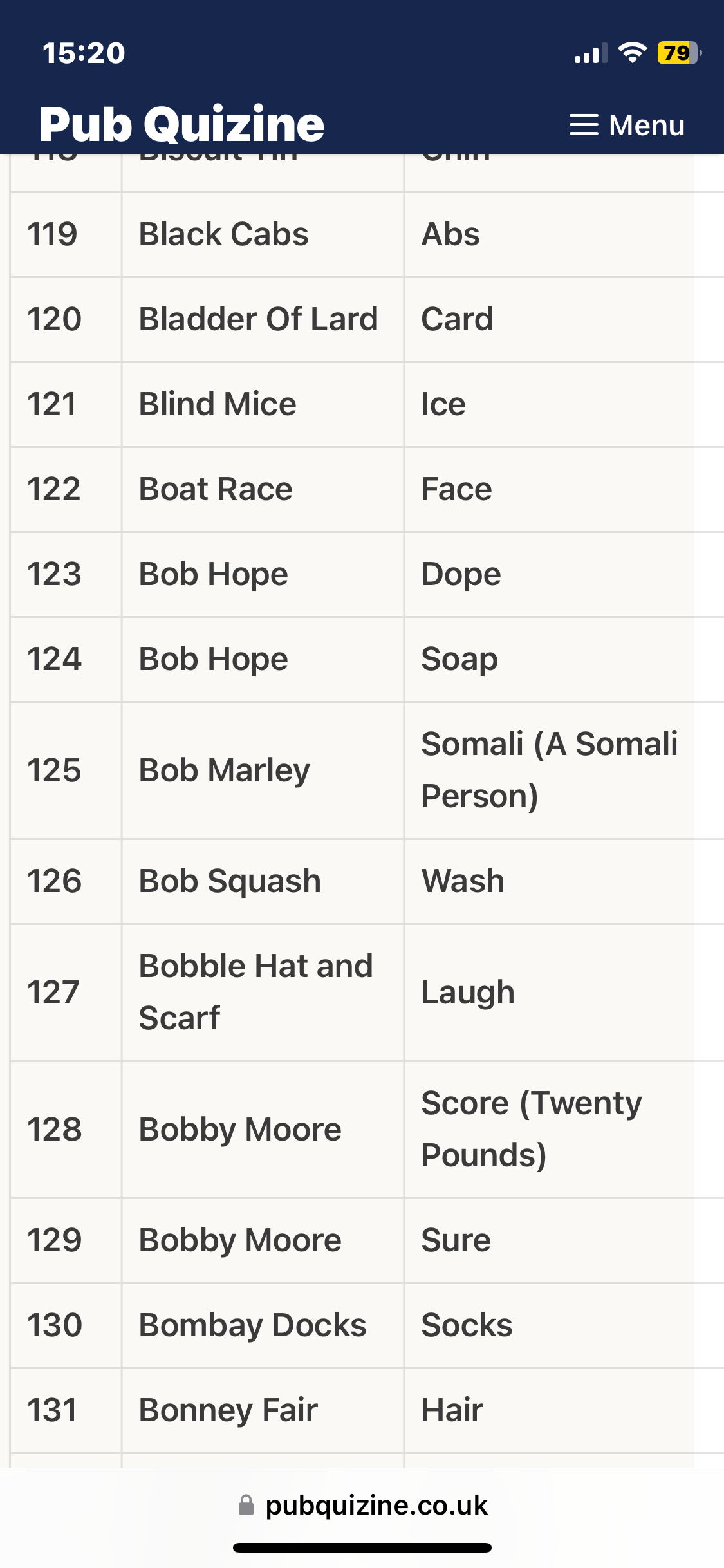This screenshot has height=1568, width=724.
Task: Tap the Score (Twenty Pounds) meaning
Action: (532, 1129)
